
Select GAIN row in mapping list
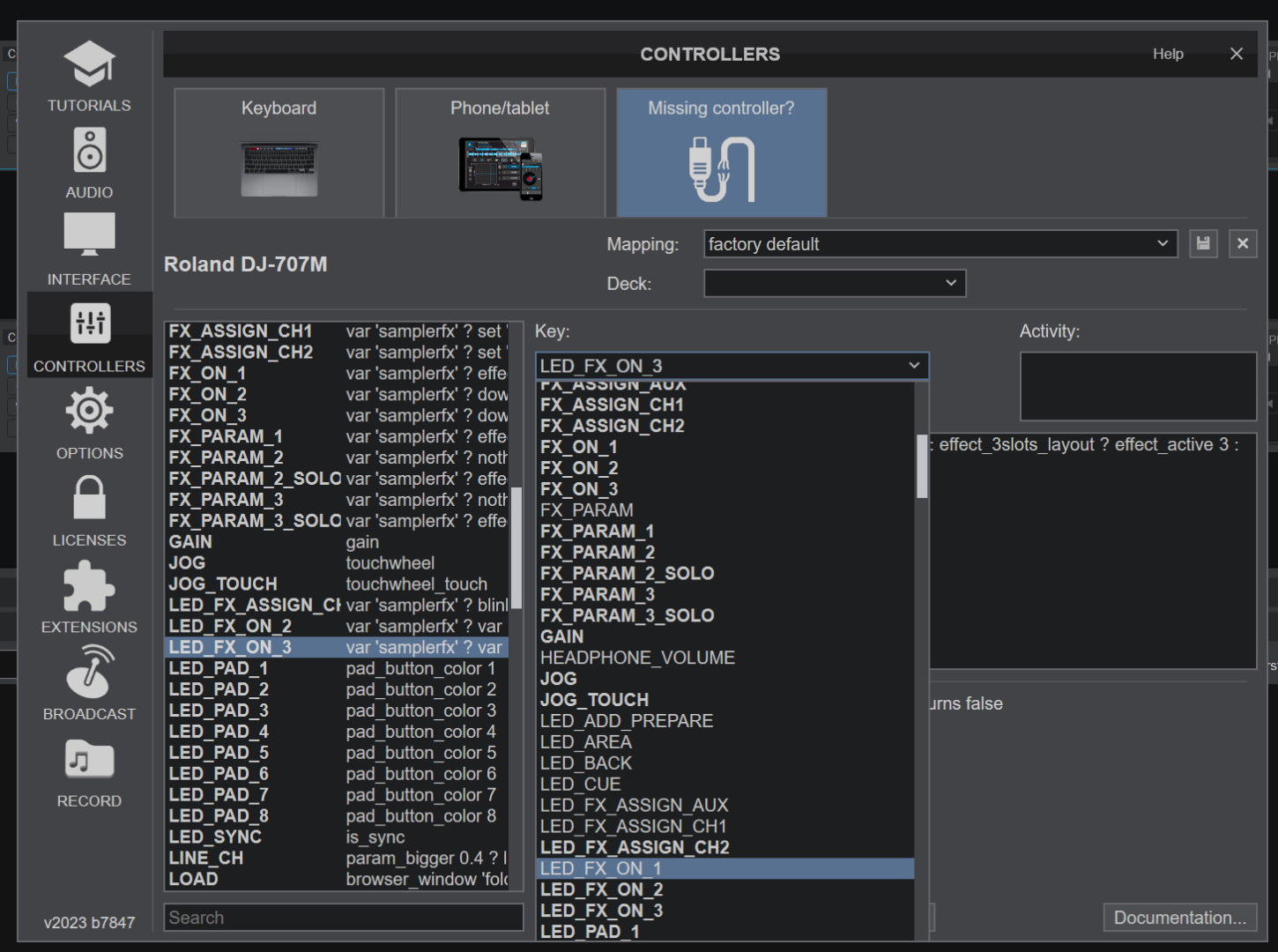pos(338,542)
